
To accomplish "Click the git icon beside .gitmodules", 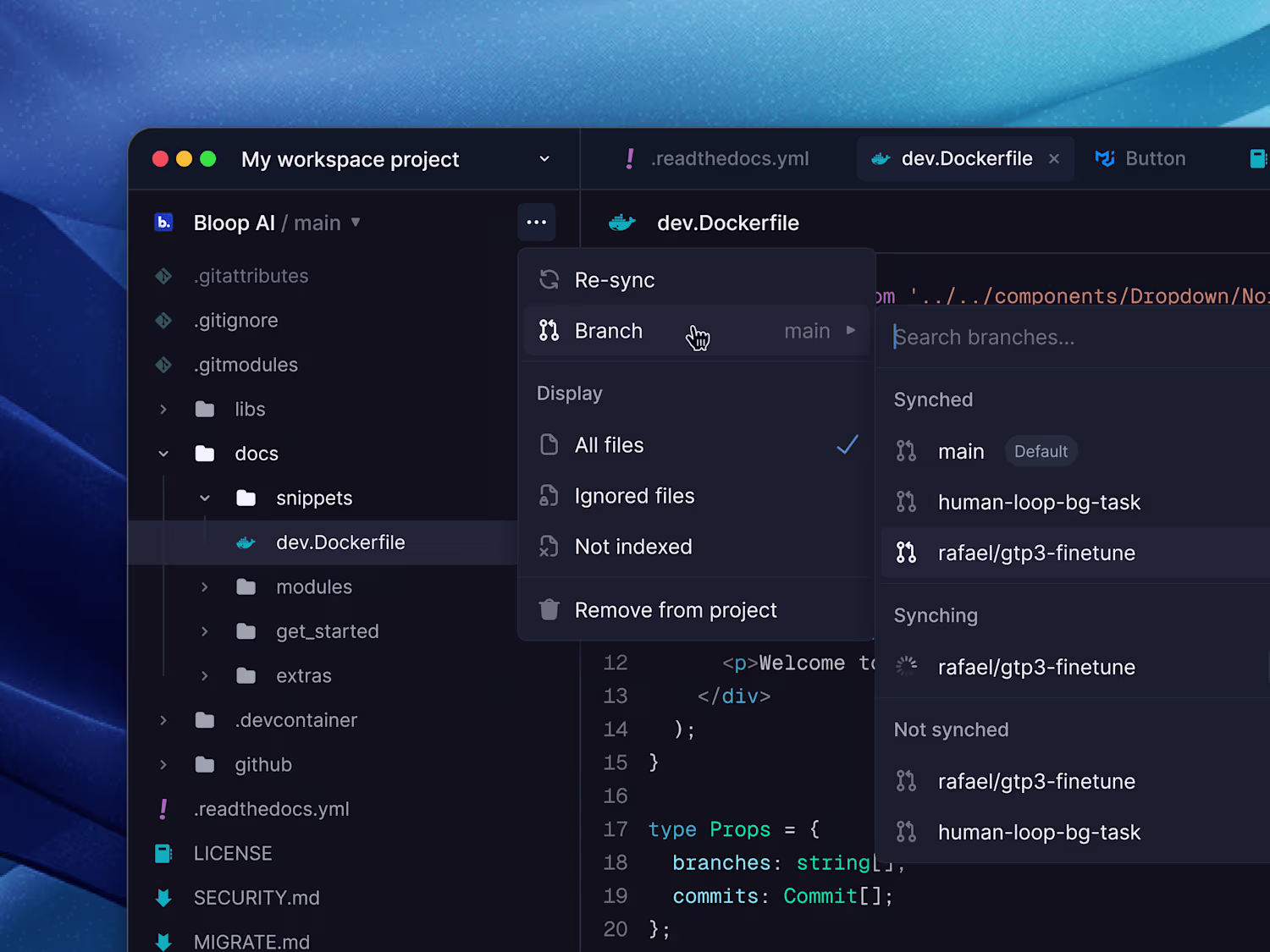I will [163, 365].
